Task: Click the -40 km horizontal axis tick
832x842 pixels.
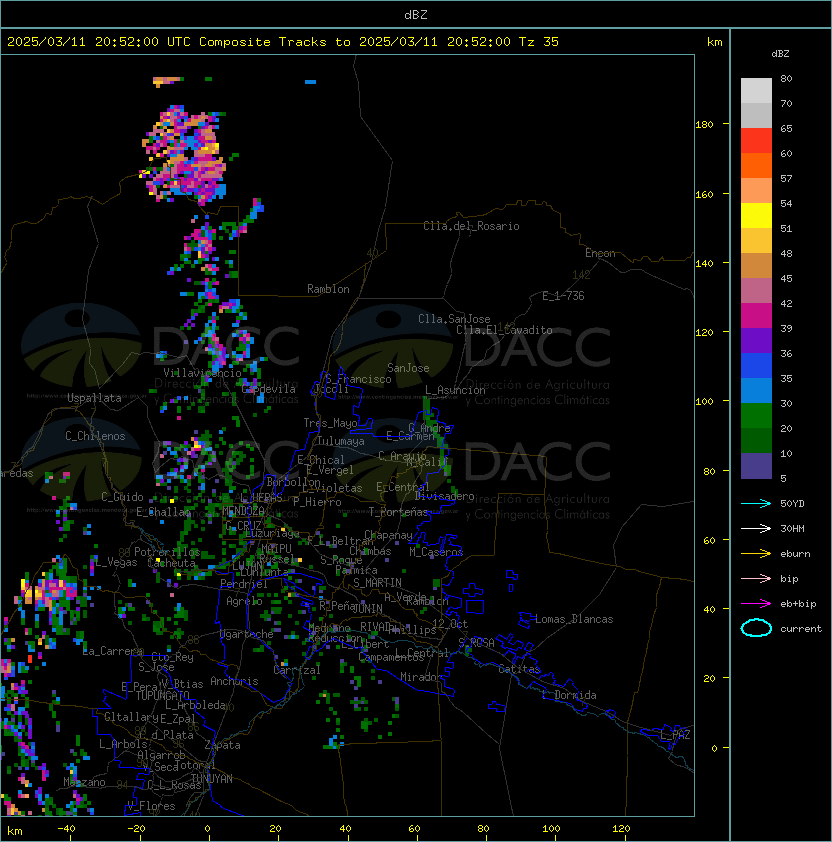Action: (x=66, y=829)
